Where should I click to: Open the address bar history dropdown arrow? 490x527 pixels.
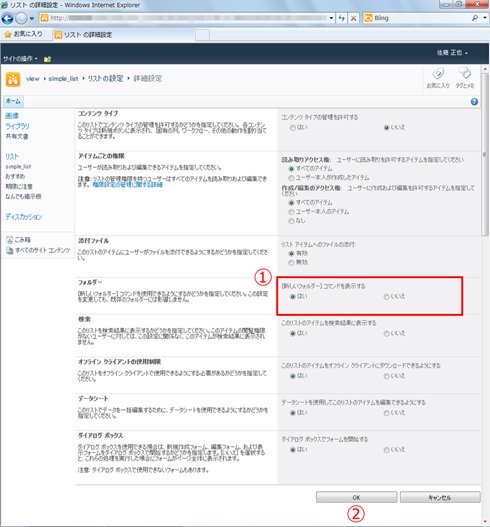pos(331,18)
